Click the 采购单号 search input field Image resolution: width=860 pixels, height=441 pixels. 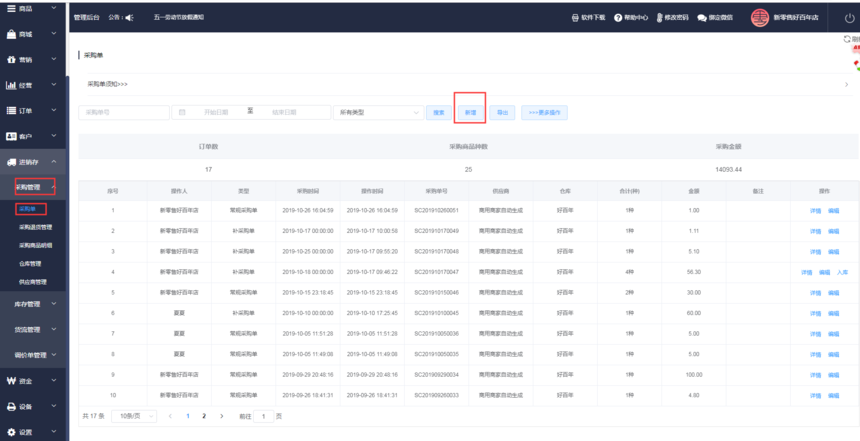(123, 113)
